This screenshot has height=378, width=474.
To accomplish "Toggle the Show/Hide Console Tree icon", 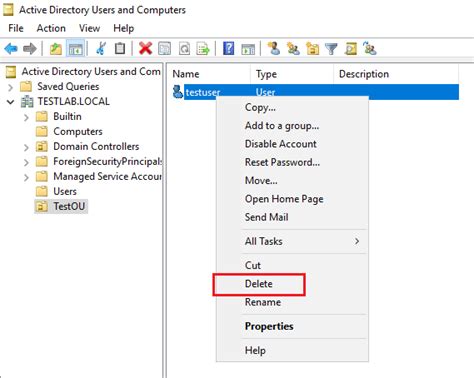I will 75,49.
